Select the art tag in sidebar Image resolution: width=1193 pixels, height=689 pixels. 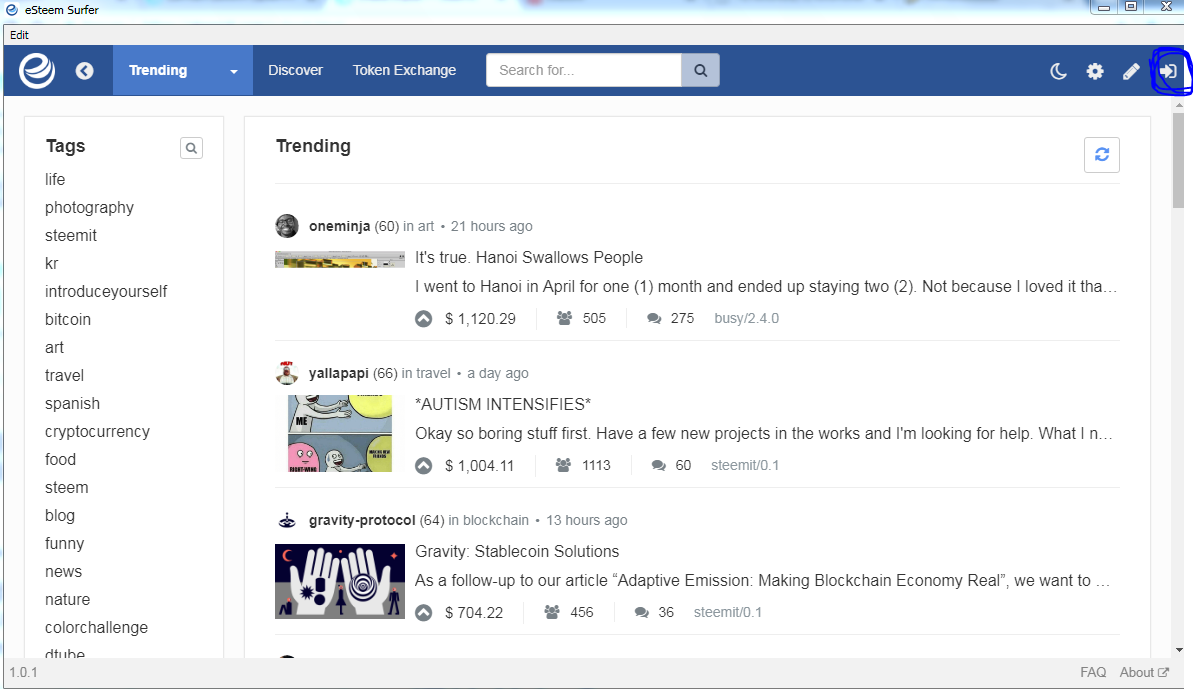(54, 348)
